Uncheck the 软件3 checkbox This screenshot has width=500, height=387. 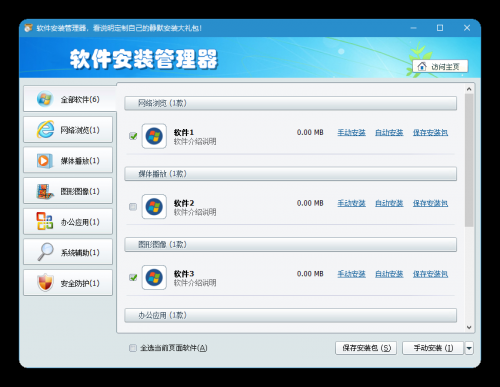click(x=133, y=277)
